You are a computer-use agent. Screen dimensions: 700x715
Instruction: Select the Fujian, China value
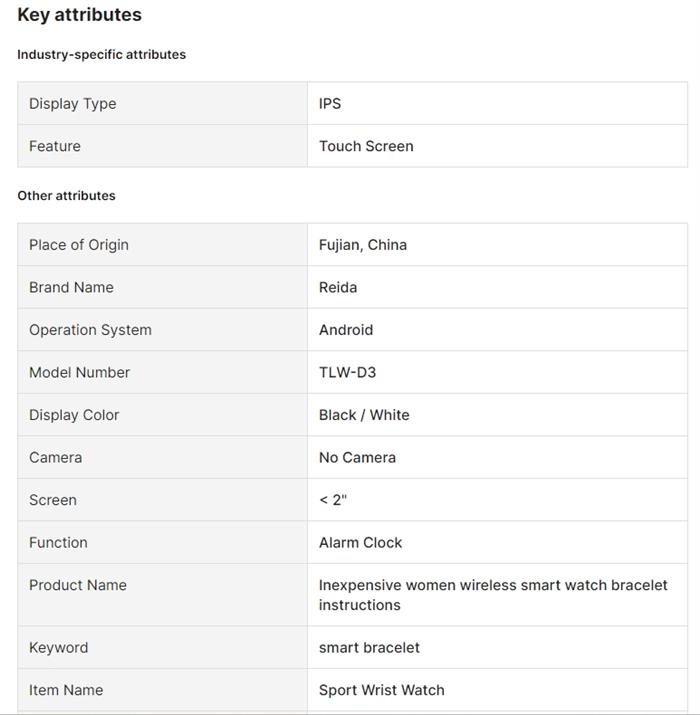363,245
